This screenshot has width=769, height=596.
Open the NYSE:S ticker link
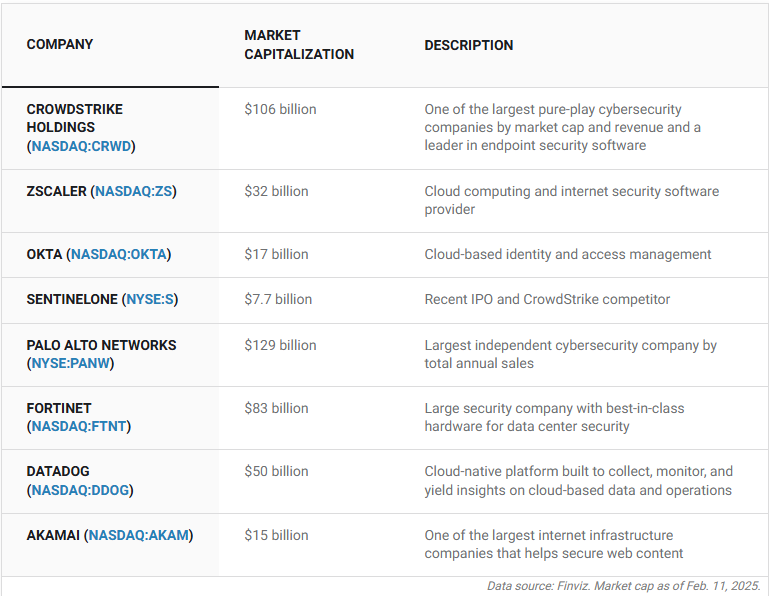[x=150, y=299]
